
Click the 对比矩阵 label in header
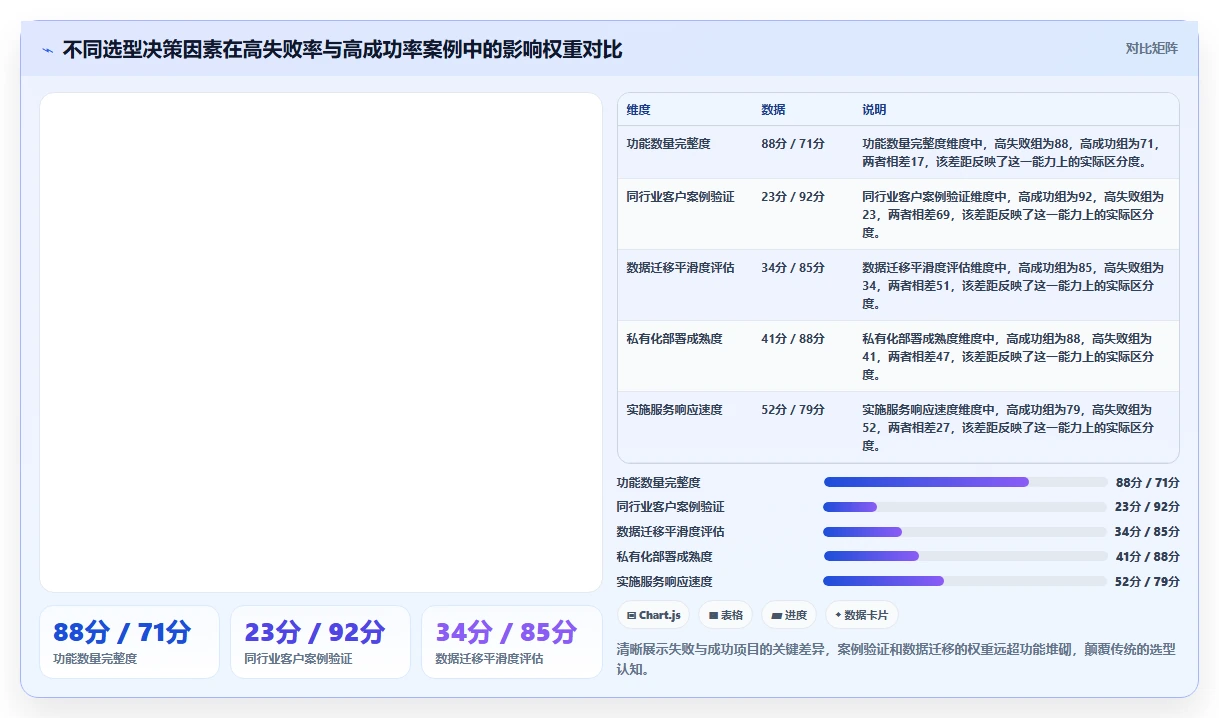(x=1152, y=48)
